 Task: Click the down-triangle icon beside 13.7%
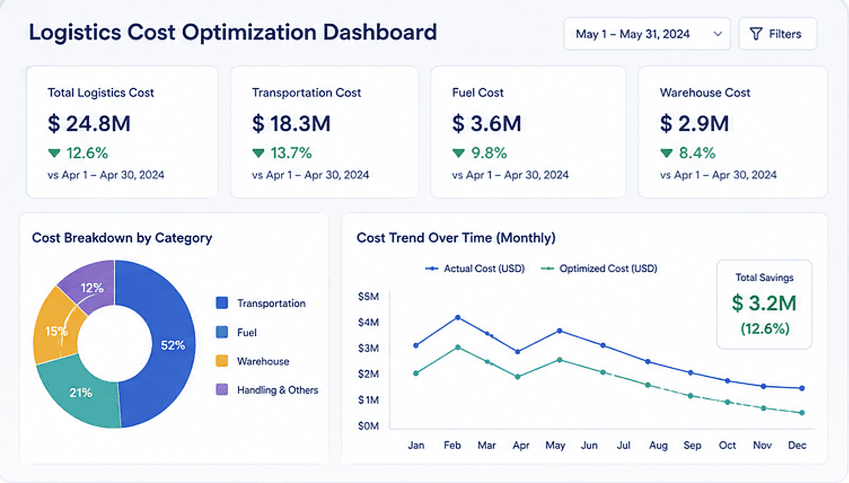click(258, 153)
